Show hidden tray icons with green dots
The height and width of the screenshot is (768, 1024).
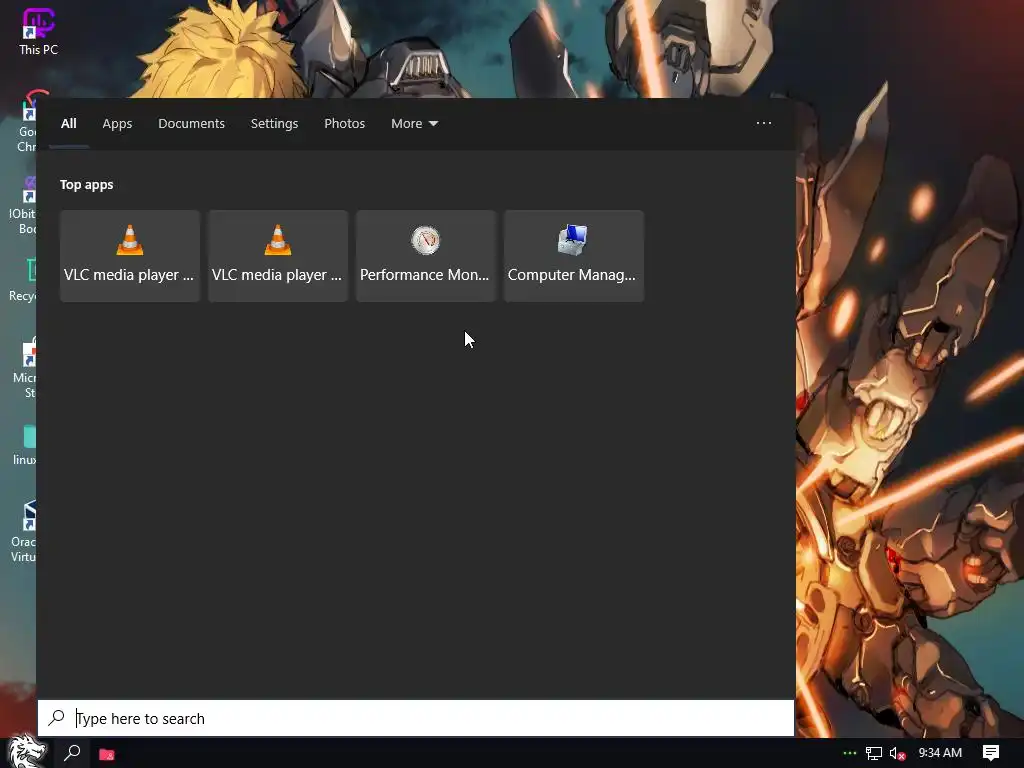pos(849,753)
